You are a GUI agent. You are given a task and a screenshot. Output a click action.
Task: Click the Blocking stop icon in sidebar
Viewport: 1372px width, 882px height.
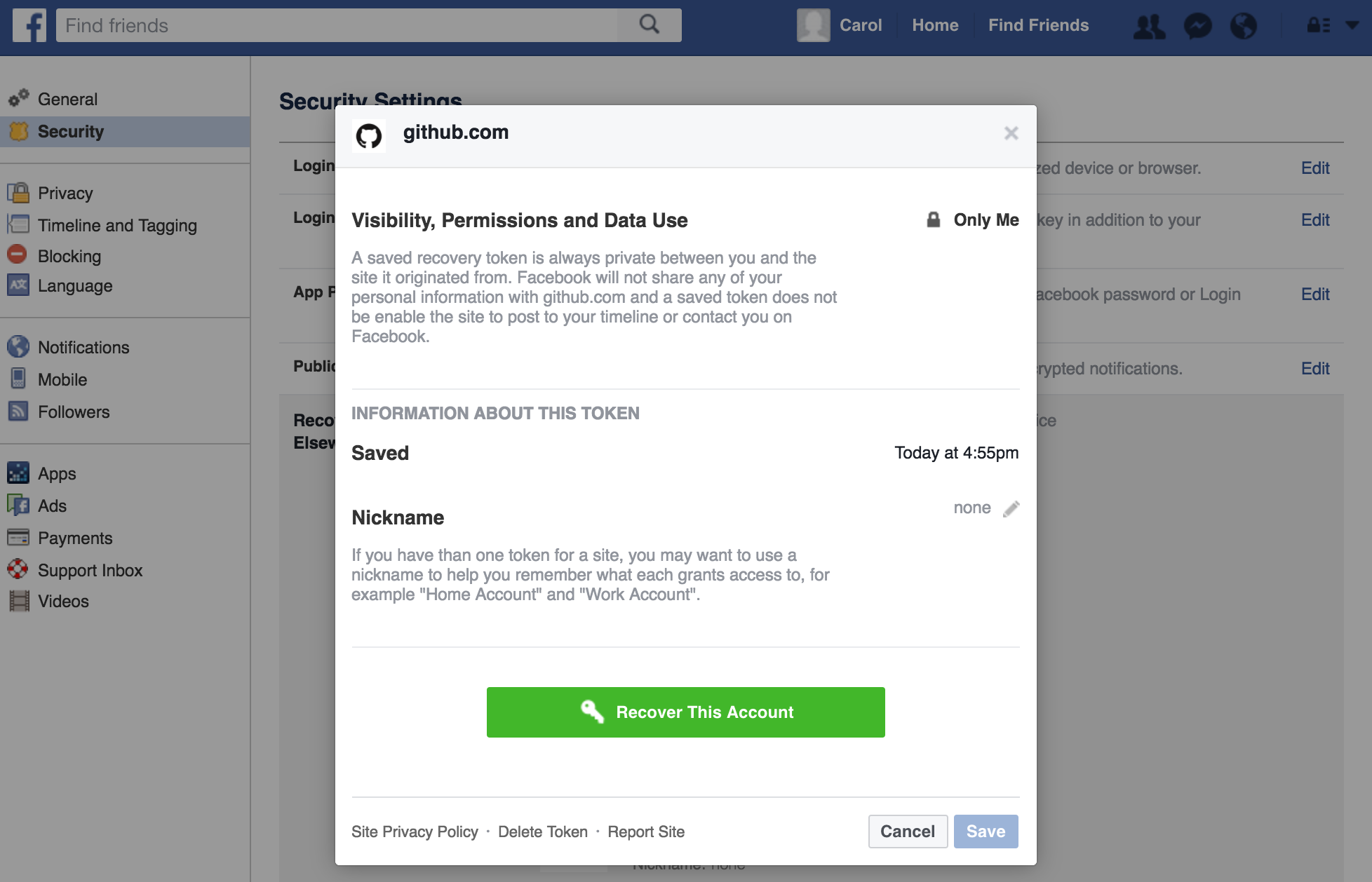click(18, 255)
